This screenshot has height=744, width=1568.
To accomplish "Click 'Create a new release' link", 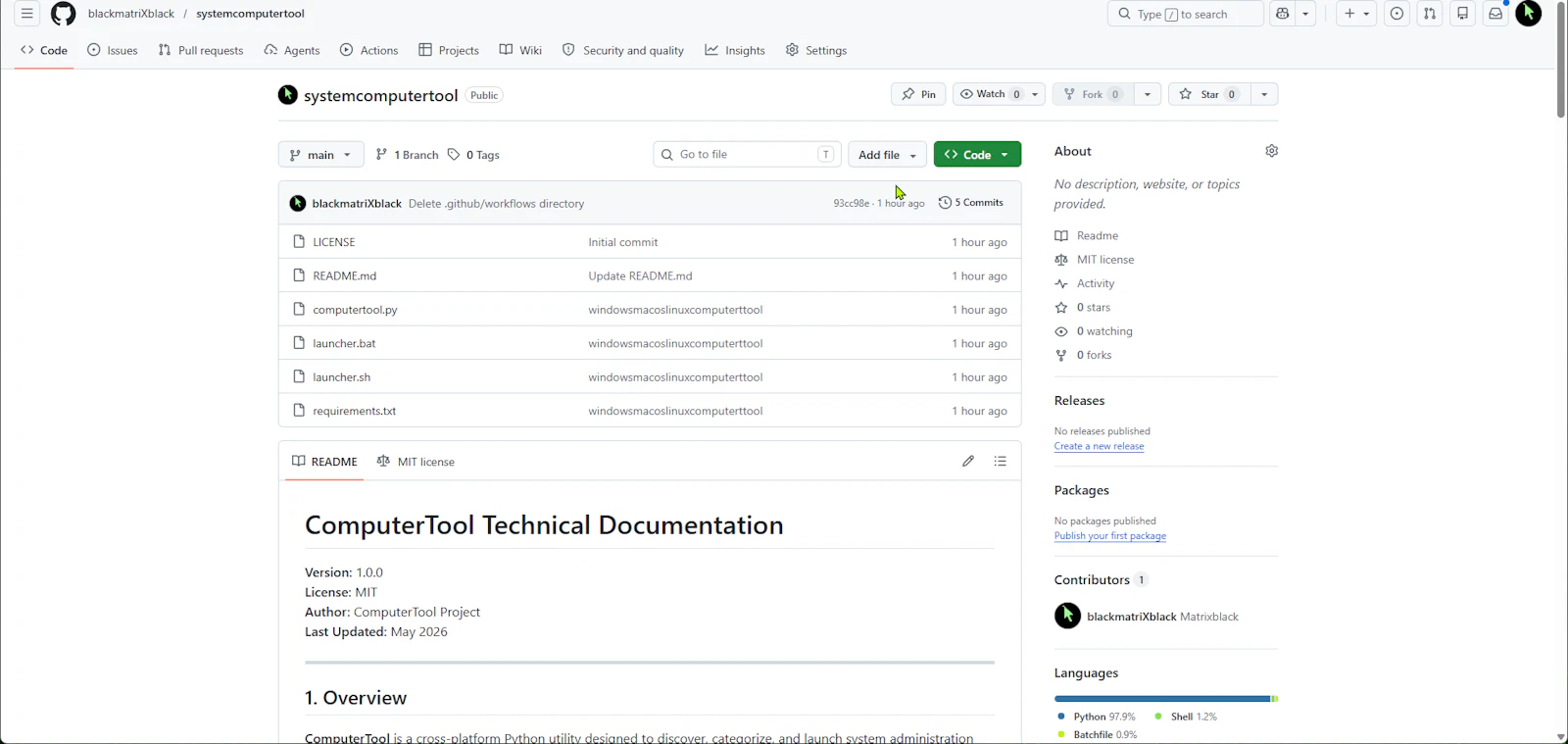I will pos(1099,446).
